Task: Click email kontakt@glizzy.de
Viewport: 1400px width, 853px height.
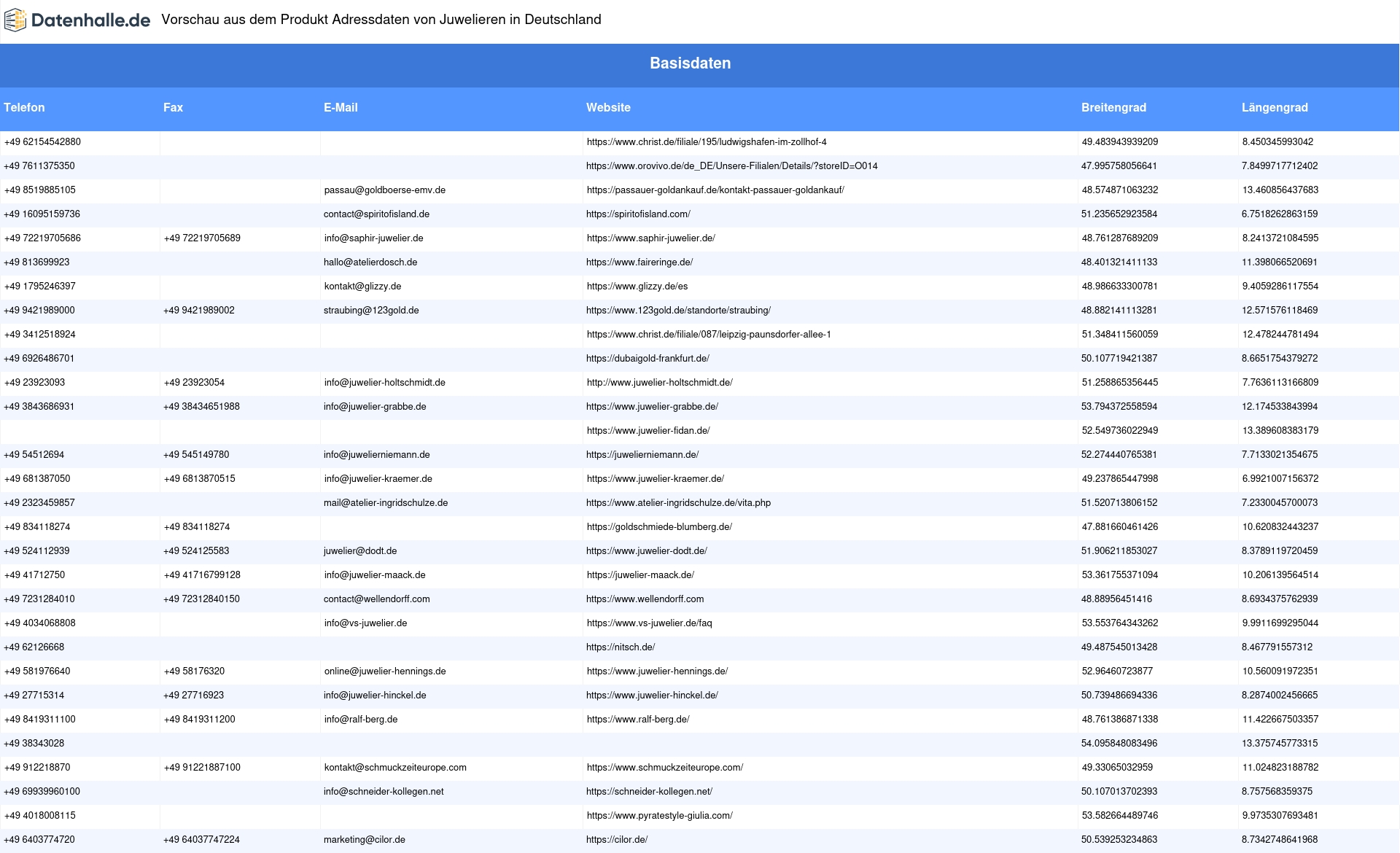Action: (x=362, y=287)
